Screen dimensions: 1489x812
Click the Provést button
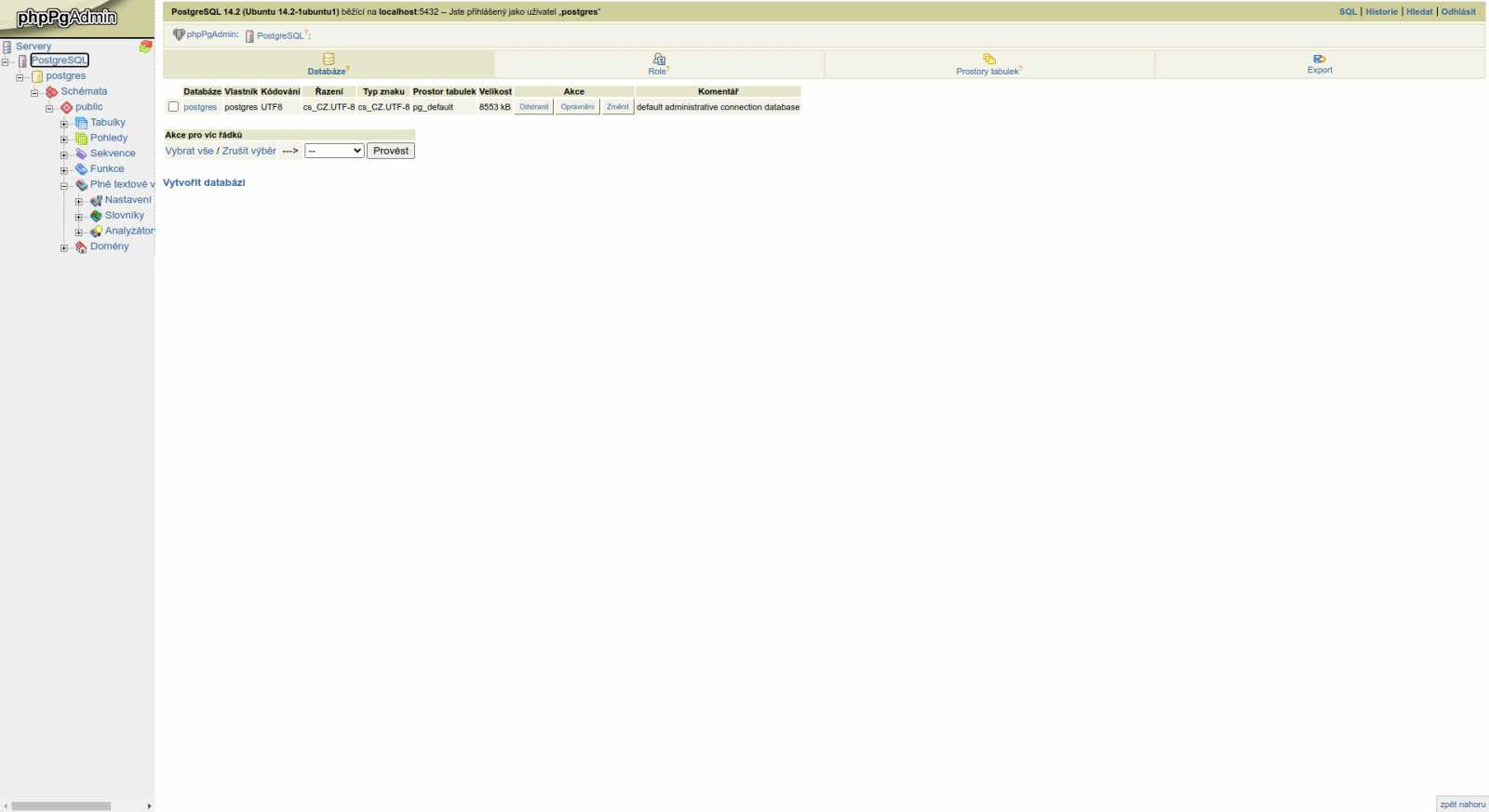391,151
